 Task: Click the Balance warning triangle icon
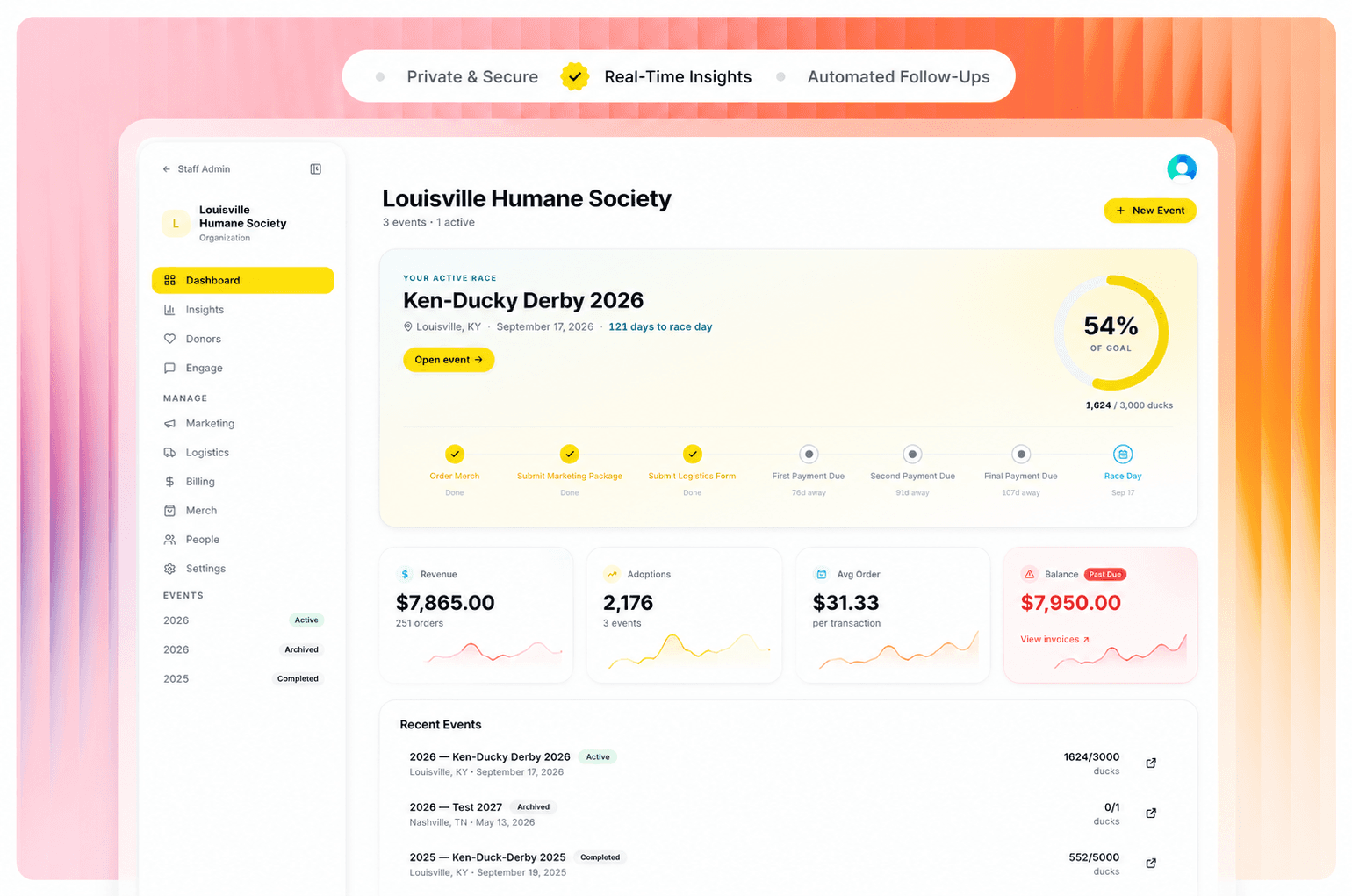tap(1030, 575)
